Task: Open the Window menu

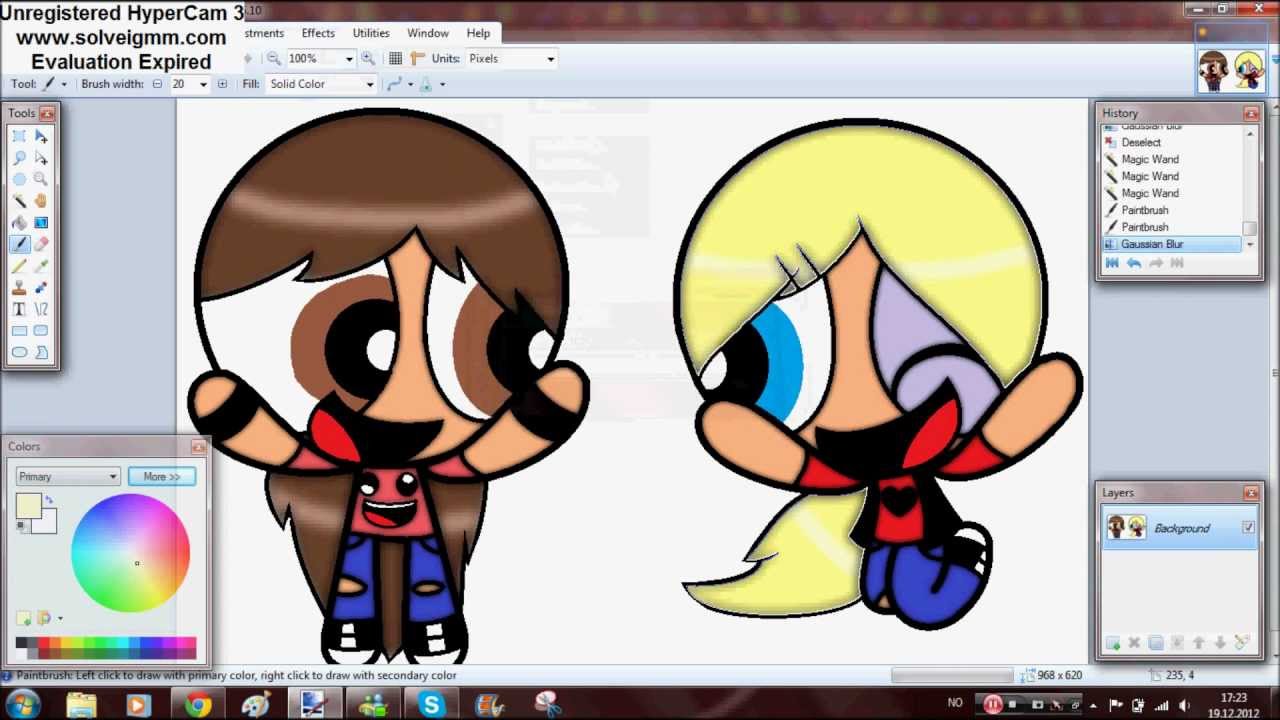Action: (428, 33)
